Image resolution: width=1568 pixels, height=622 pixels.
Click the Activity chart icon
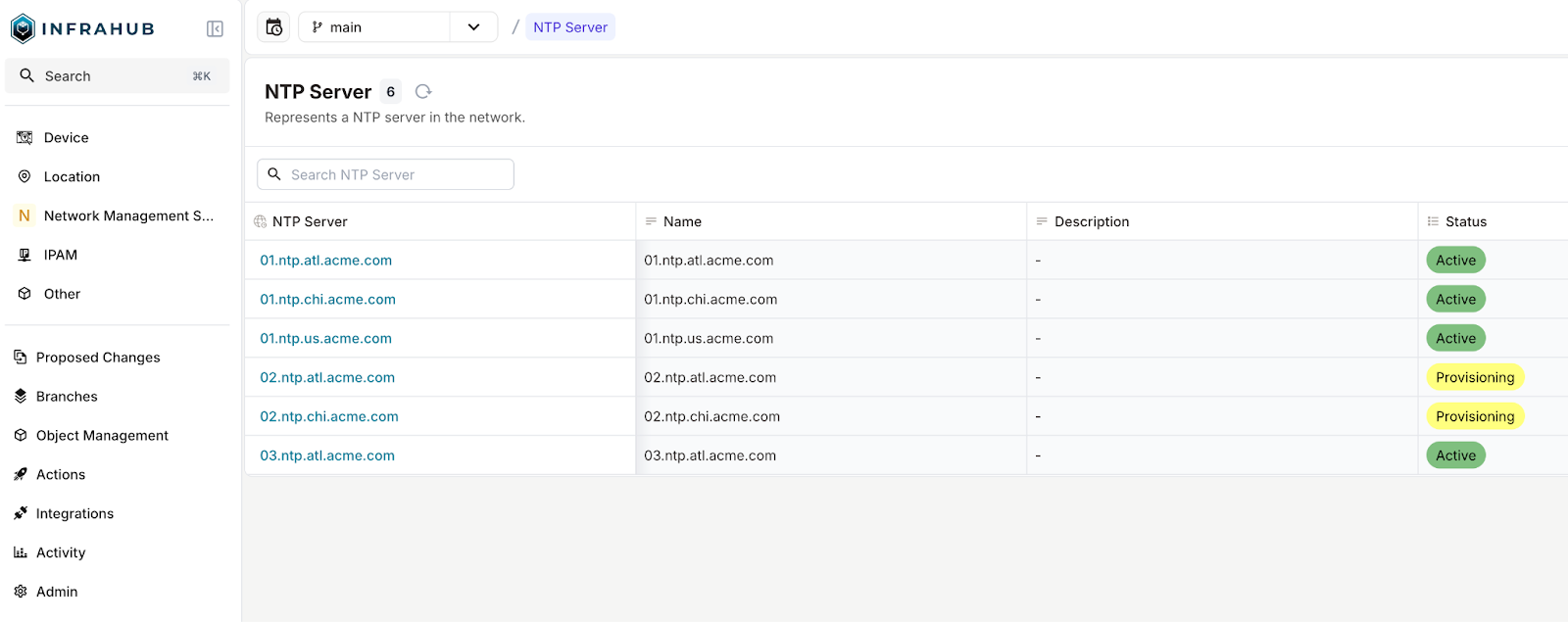point(21,552)
